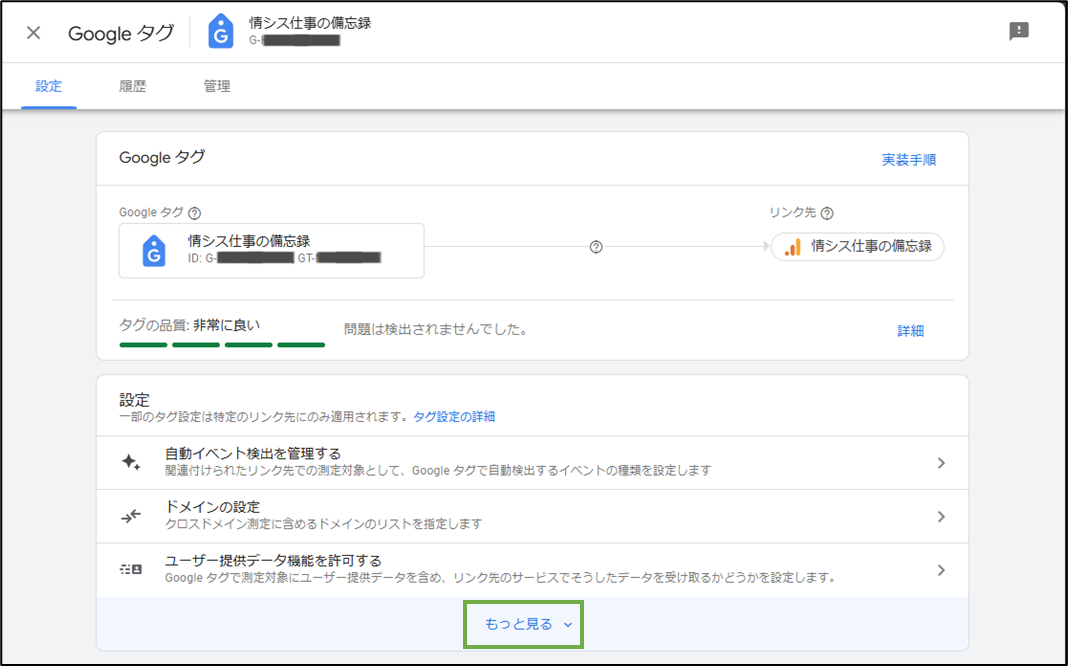Click the blue Google tag icon in header
The image size is (1068, 666).
click(x=221, y=31)
